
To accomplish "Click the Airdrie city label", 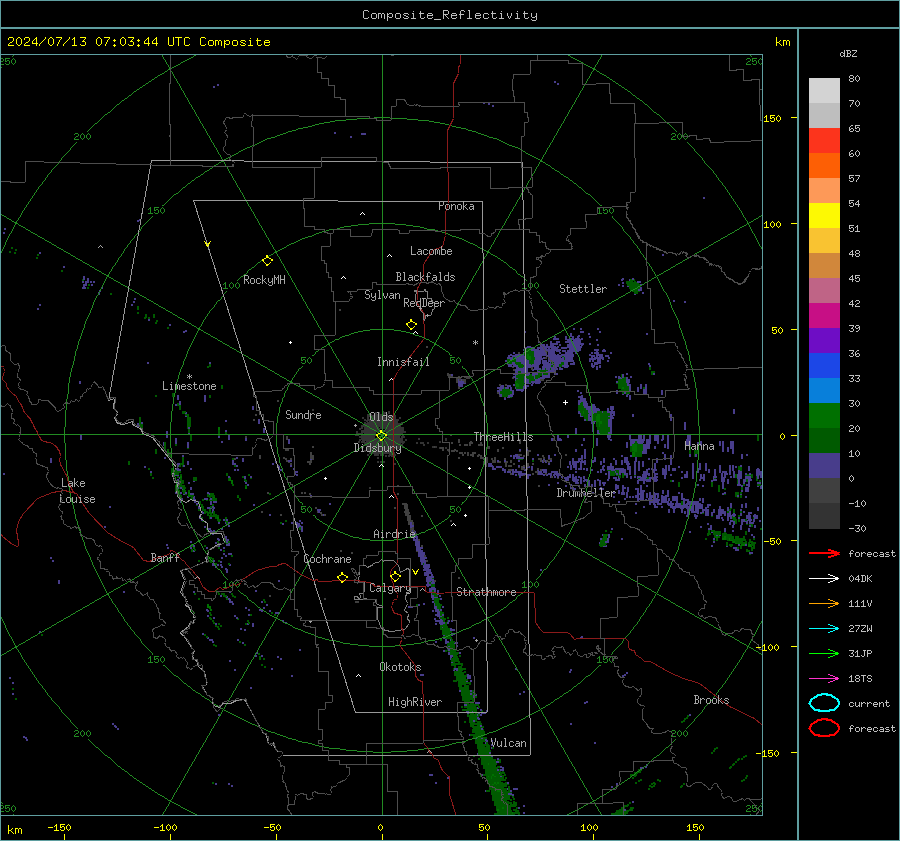I will click(x=394, y=534).
